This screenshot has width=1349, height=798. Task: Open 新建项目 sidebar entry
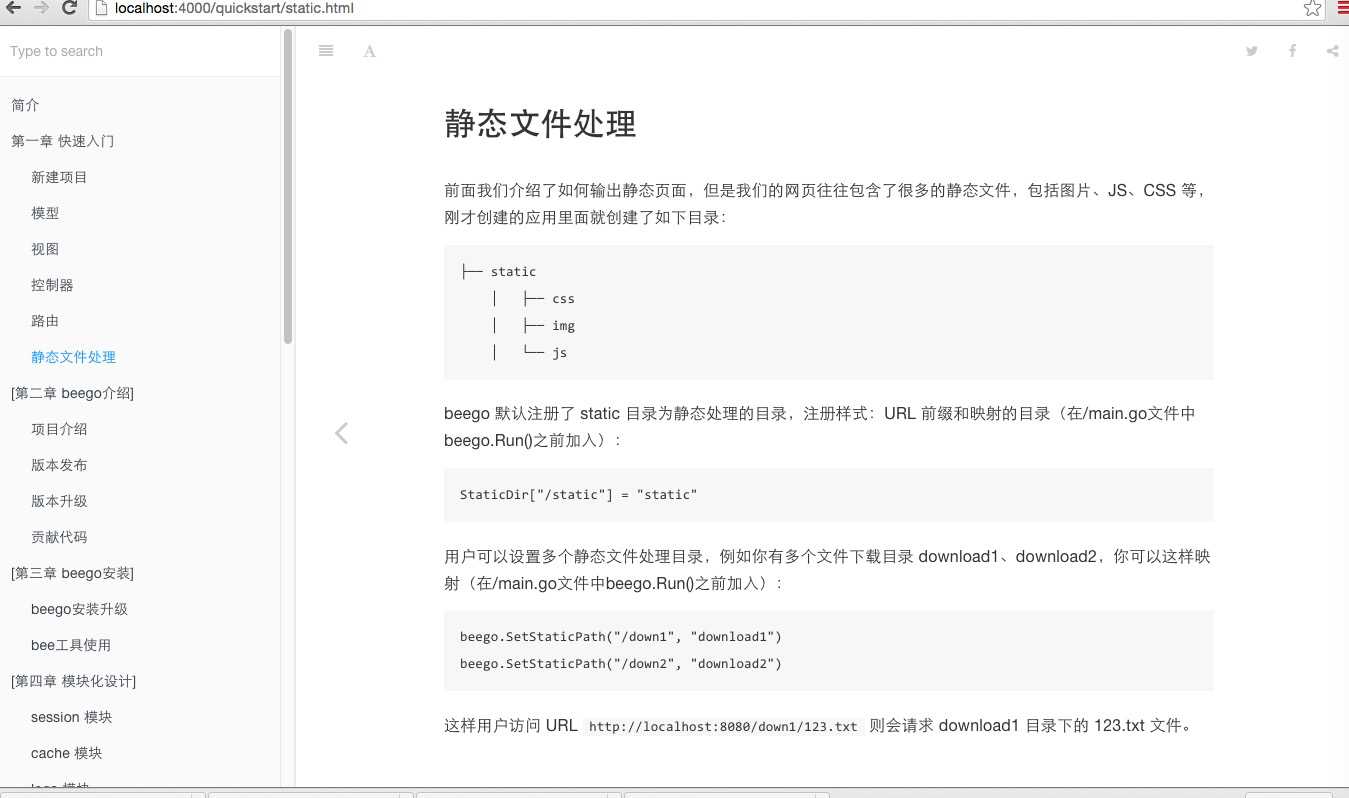pos(59,177)
